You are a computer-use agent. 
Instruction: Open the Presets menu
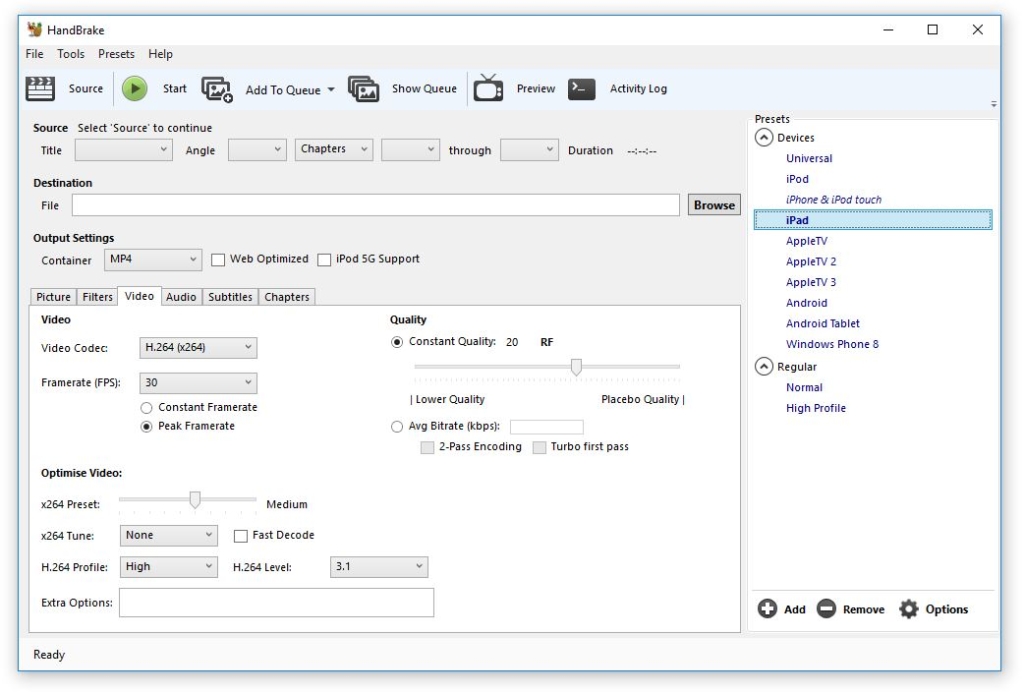coord(116,54)
